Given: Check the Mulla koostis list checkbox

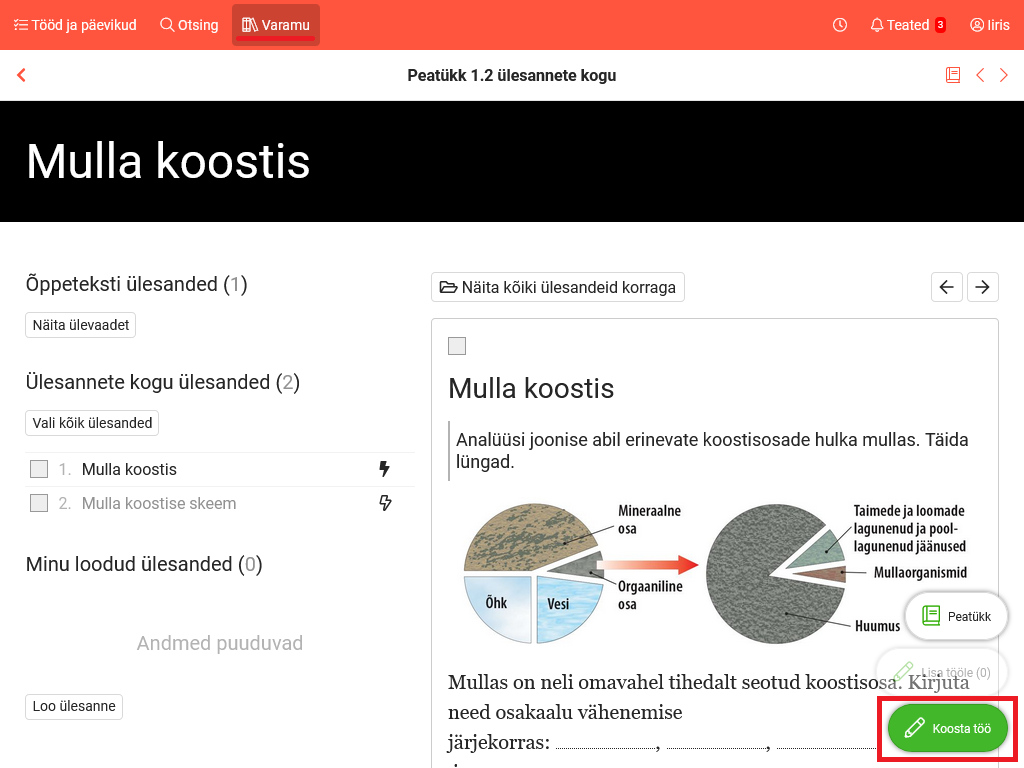Looking at the screenshot, I should [x=39, y=469].
